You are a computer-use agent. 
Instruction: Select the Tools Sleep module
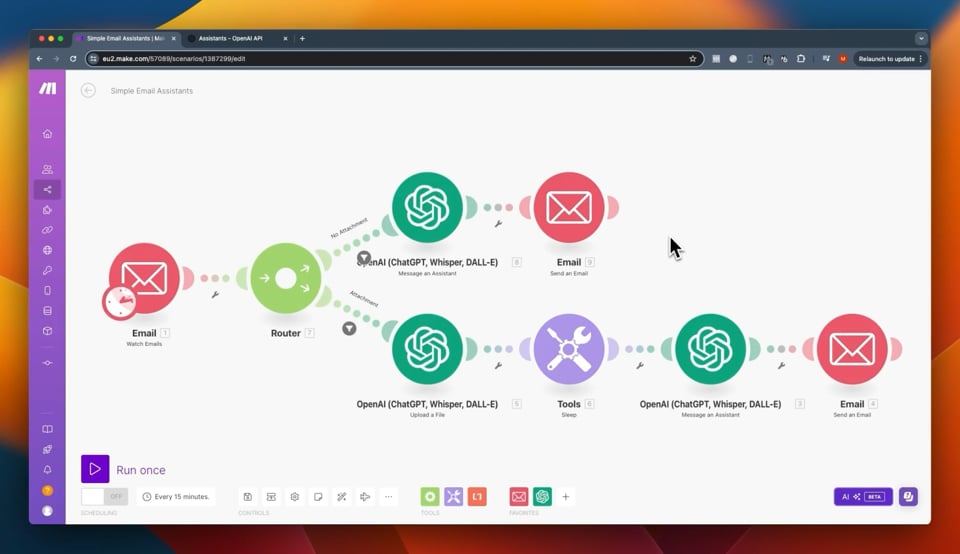click(569, 350)
